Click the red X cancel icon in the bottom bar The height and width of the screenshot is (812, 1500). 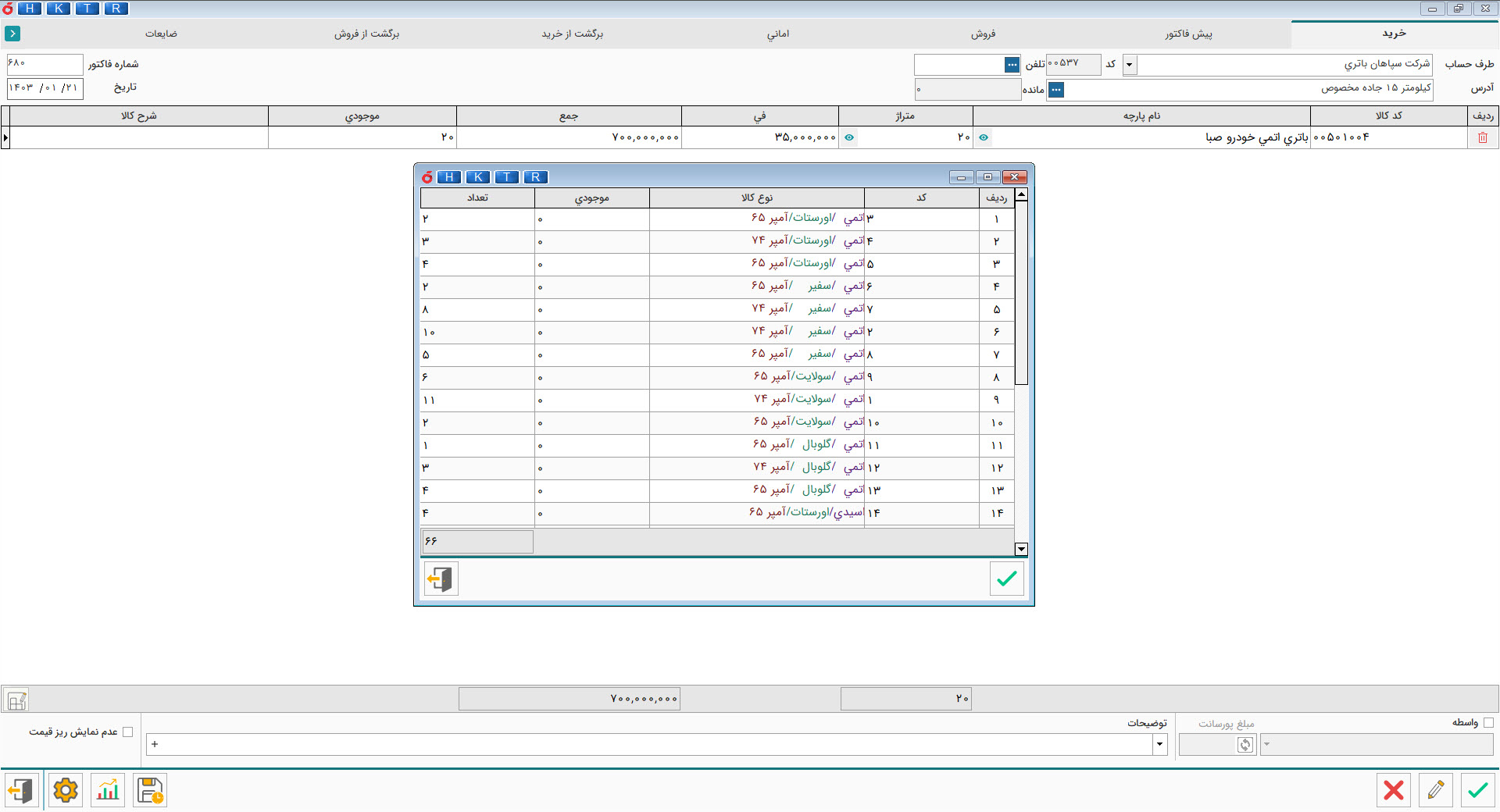tap(1394, 790)
